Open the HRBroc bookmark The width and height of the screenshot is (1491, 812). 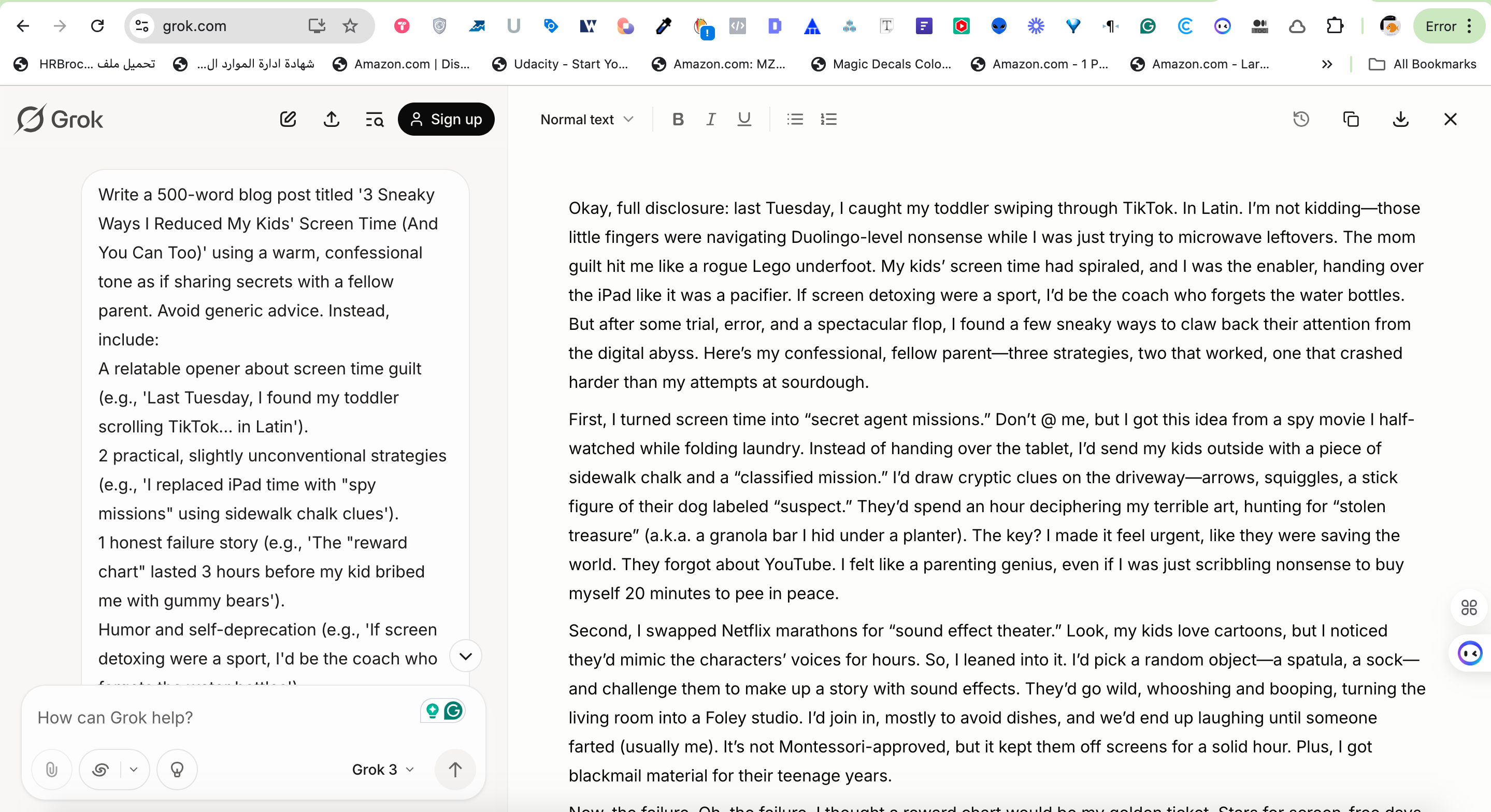[x=85, y=64]
